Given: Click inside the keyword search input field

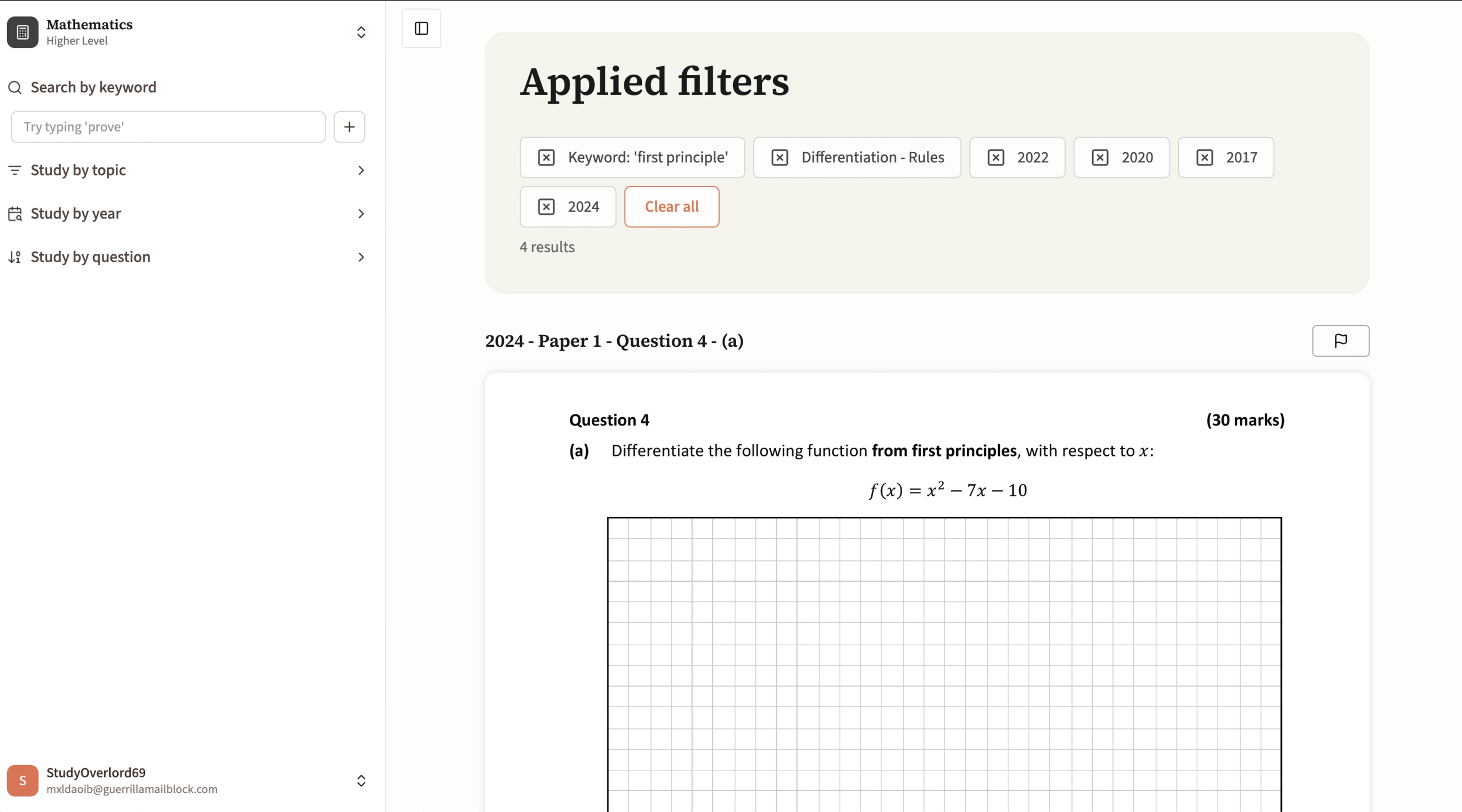Looking at the screenshot, I should [x=168, y=126].
